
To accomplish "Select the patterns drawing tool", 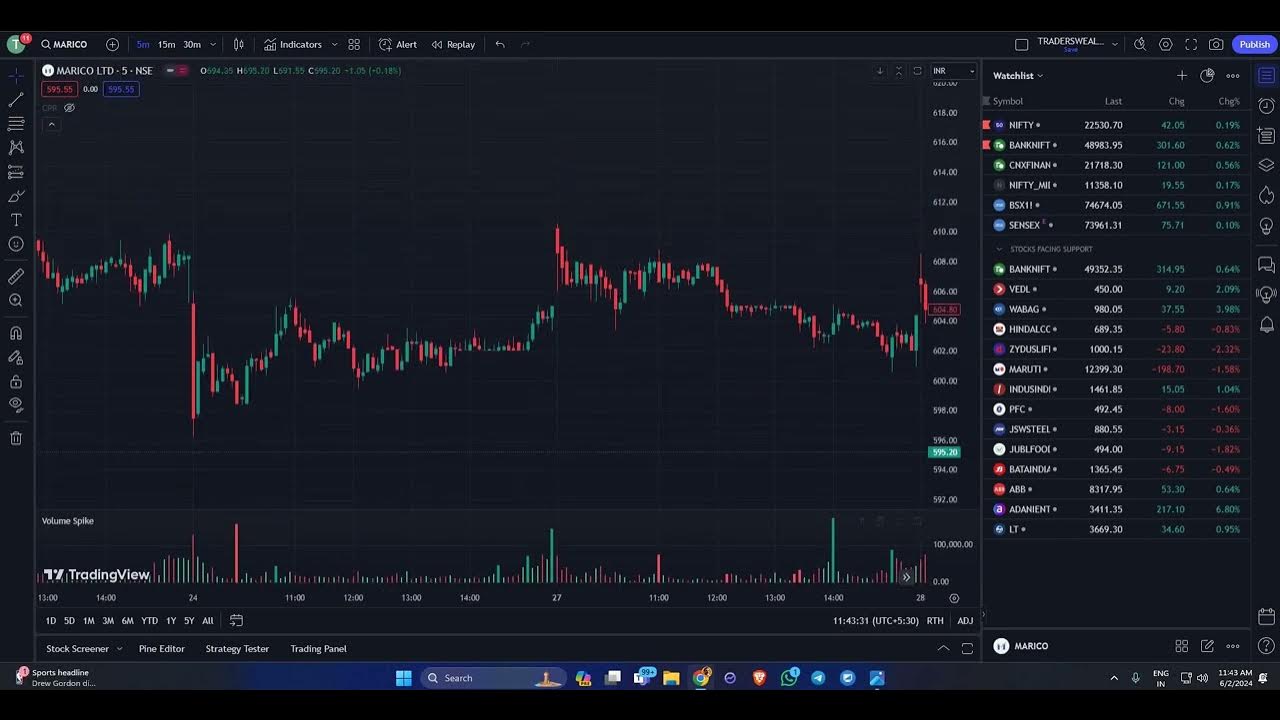I will [x=16, y=147].
